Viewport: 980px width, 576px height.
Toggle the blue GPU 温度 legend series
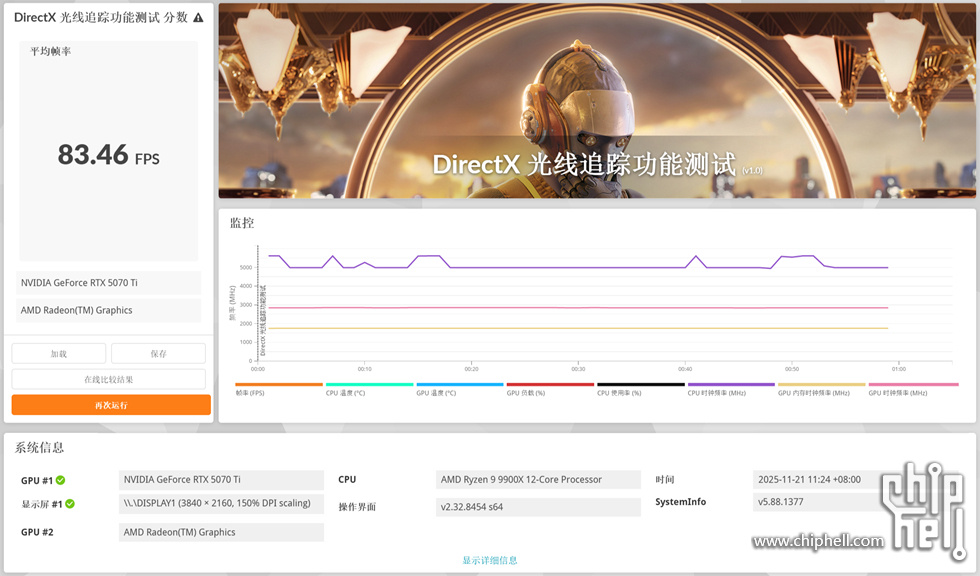pyautogui.click(x=459, y=385)
